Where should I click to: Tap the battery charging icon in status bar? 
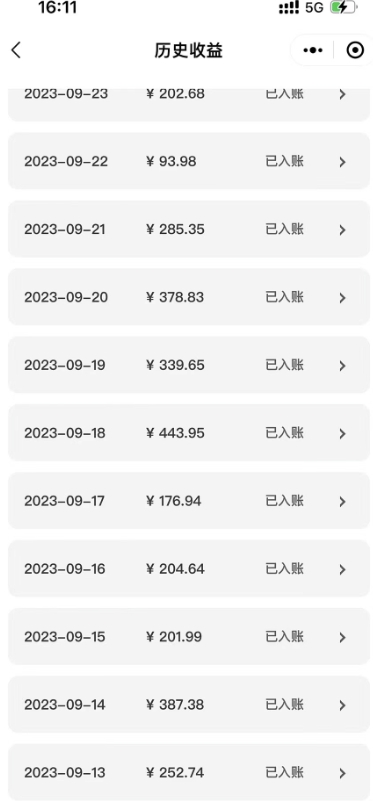point(343,8)
